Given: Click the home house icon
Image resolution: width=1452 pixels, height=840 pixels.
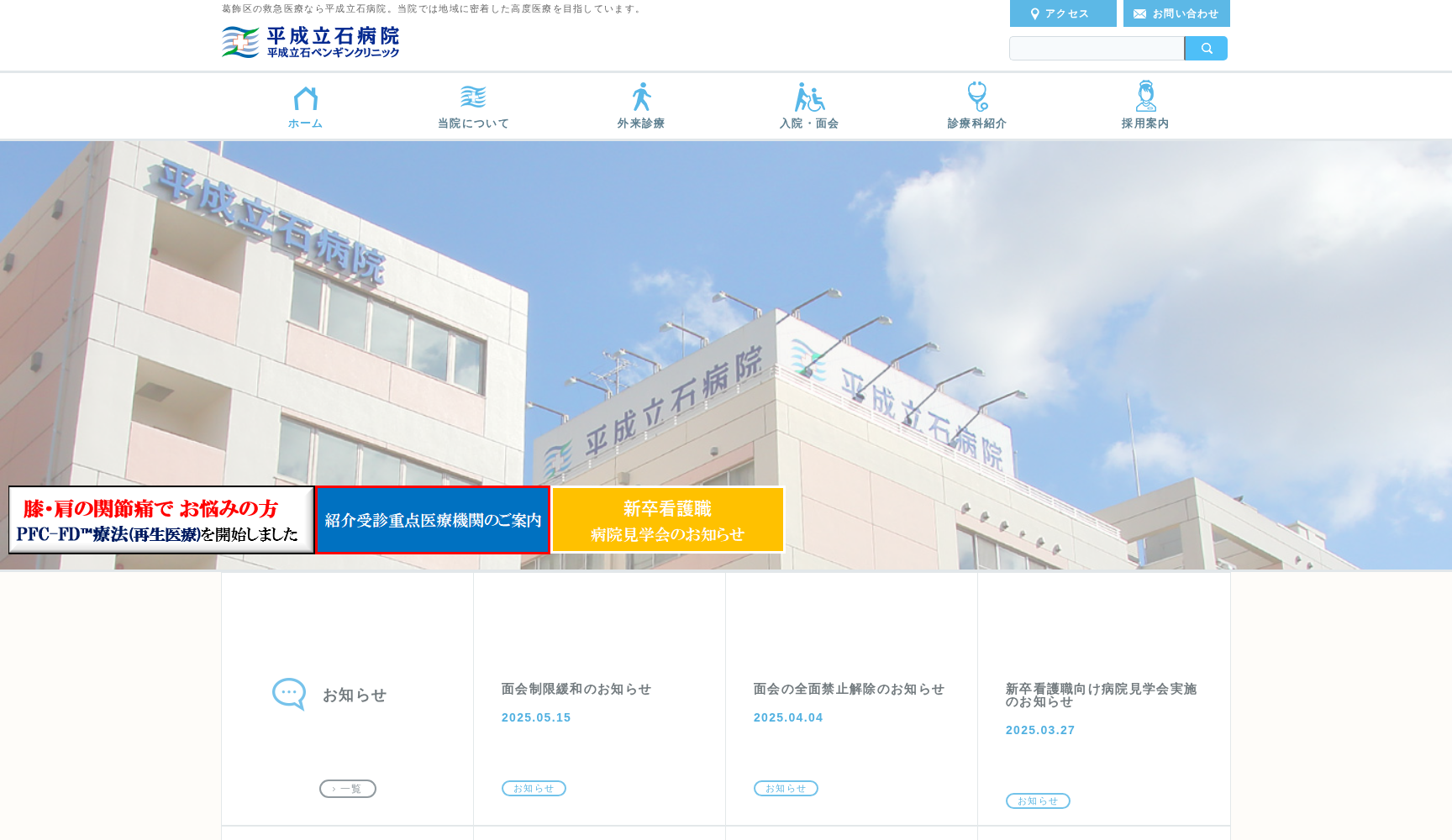Looking at the screenshot, I should (x=305, y=98).
